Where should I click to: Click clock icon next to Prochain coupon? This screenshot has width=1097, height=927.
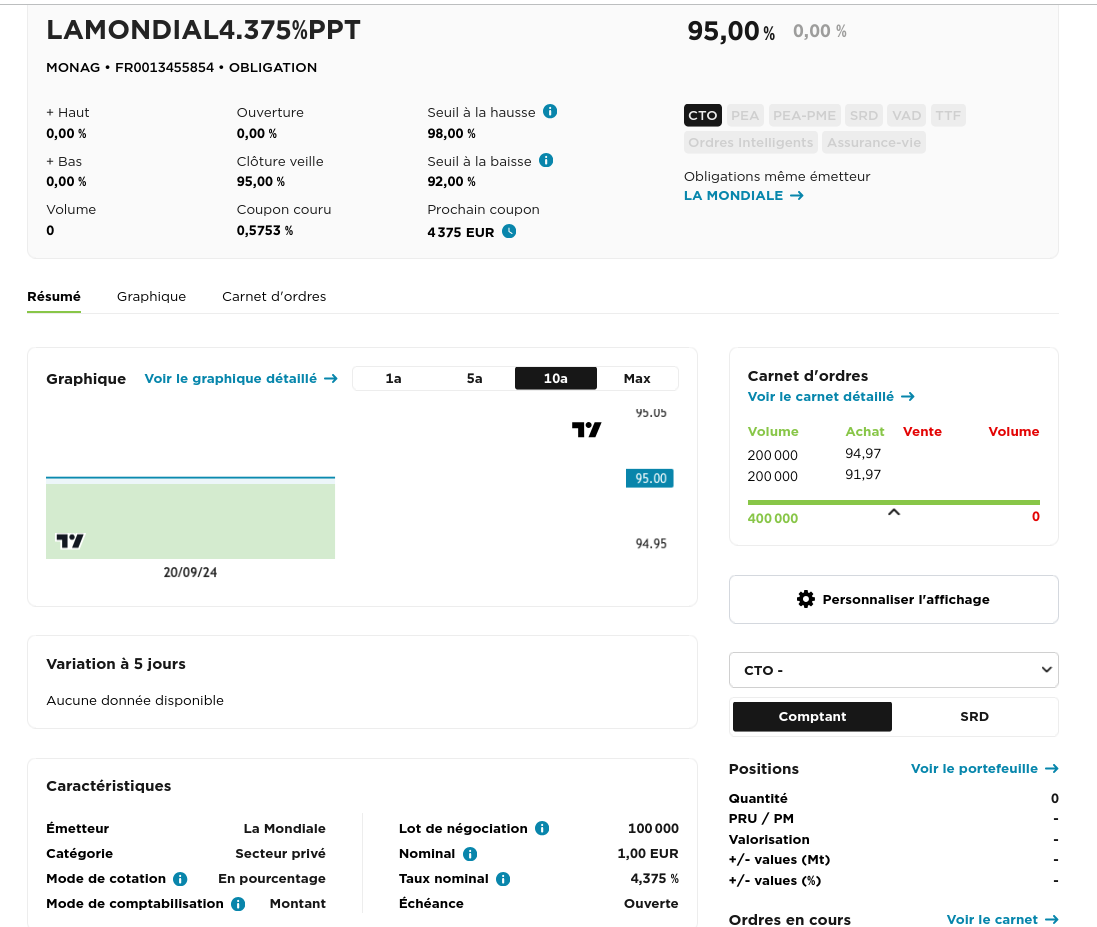(x=509, y=232)
